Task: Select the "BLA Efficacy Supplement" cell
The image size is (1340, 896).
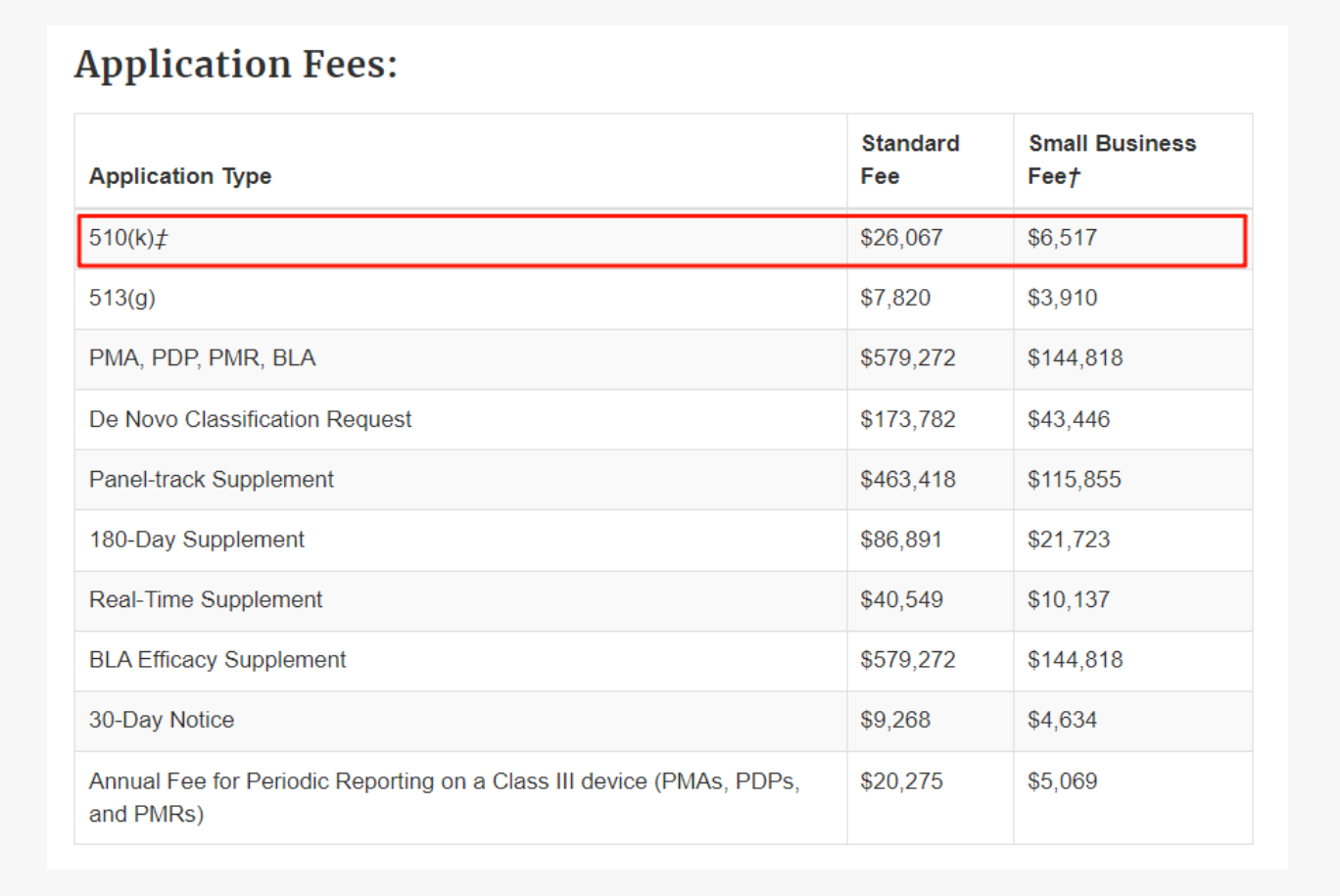Action: [216, 660]
